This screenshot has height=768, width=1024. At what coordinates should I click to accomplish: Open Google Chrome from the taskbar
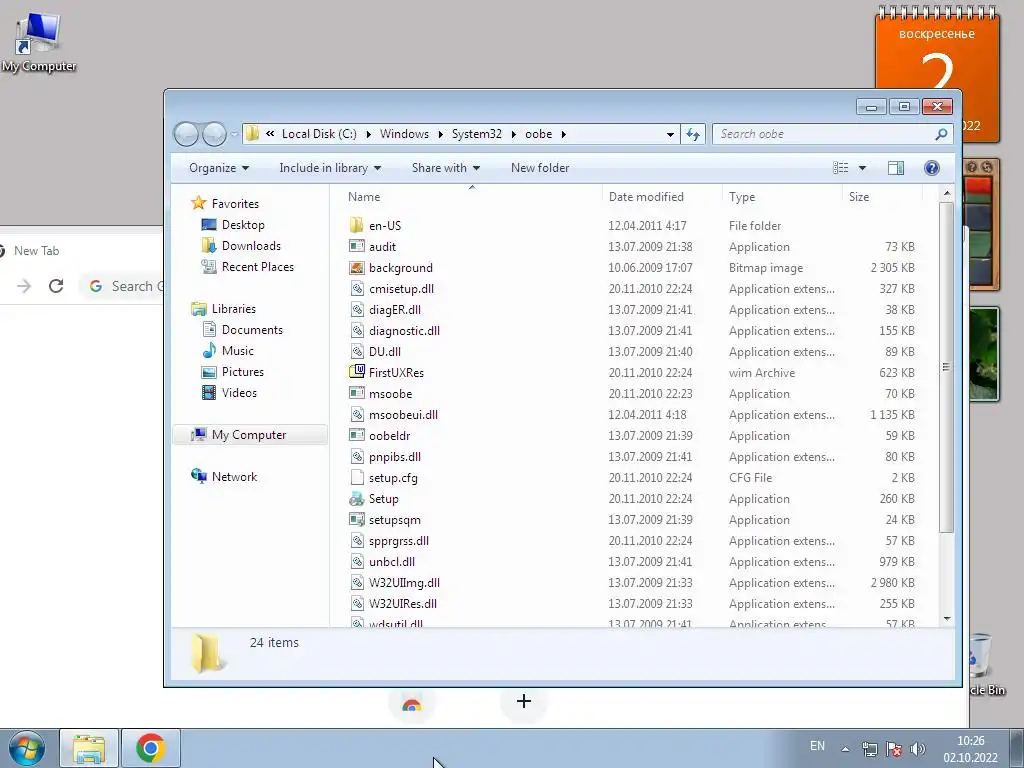(x=150, y=748)
